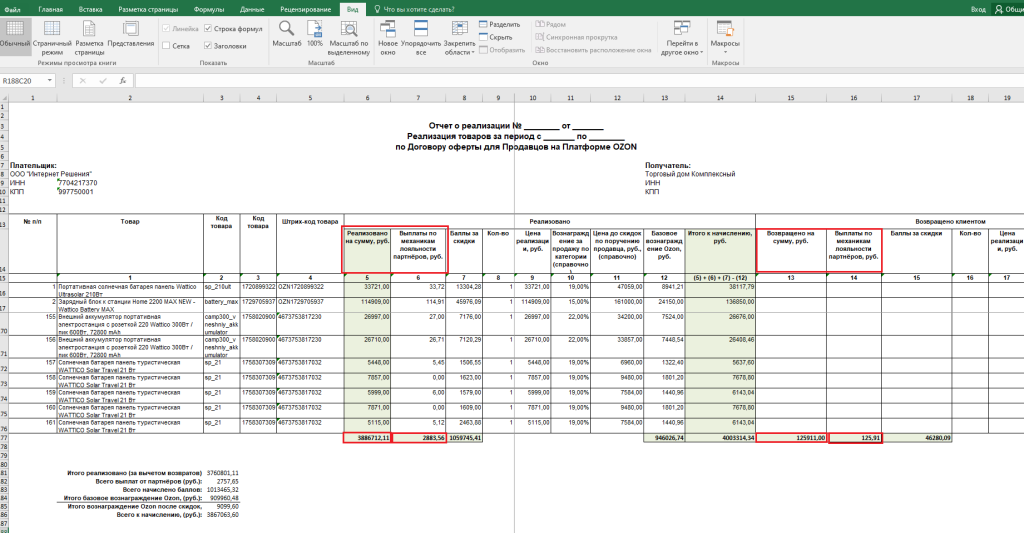Click Упорядочить все arrange all windows

pyautogui.click(x=421, y=37)
